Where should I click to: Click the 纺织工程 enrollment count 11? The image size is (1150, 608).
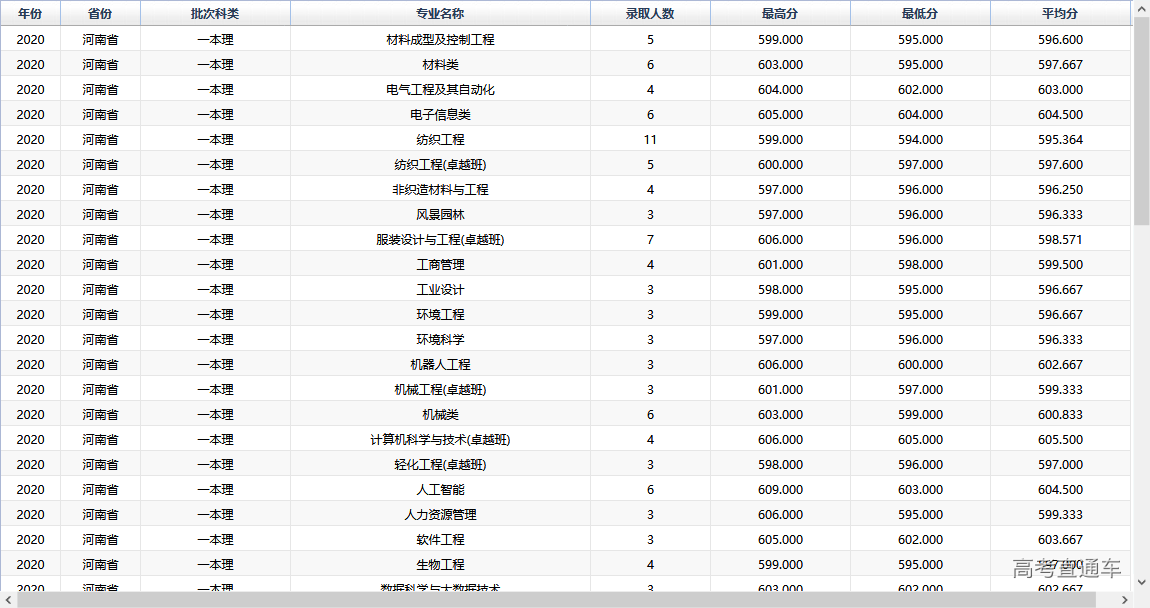(x=650, y=140)
